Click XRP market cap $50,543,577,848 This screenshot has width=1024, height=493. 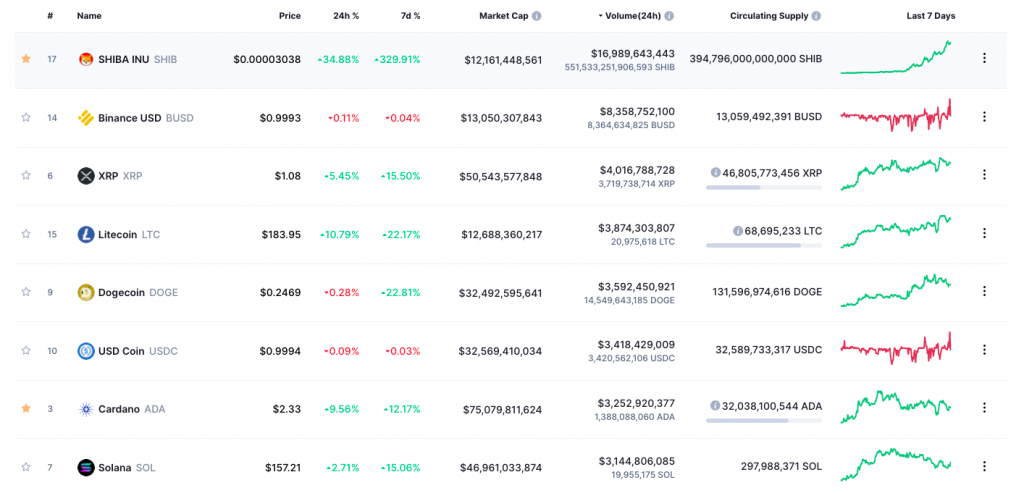pyautogui.click(x=500, y=176)
